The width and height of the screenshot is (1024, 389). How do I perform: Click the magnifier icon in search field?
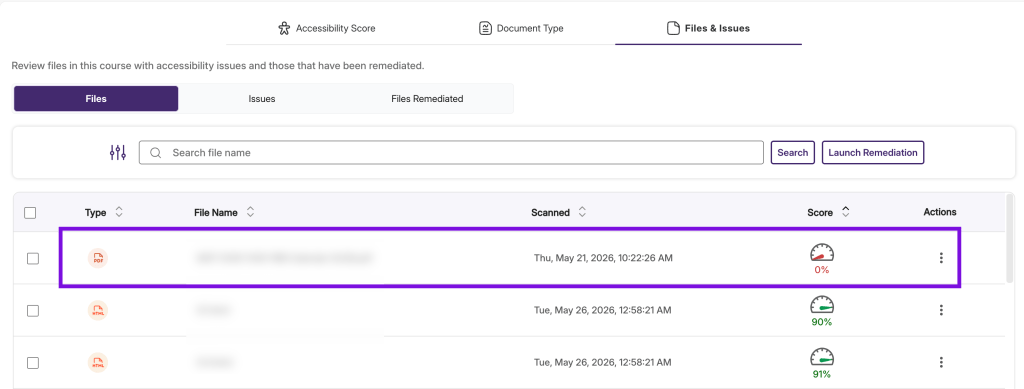coord(155,153)
